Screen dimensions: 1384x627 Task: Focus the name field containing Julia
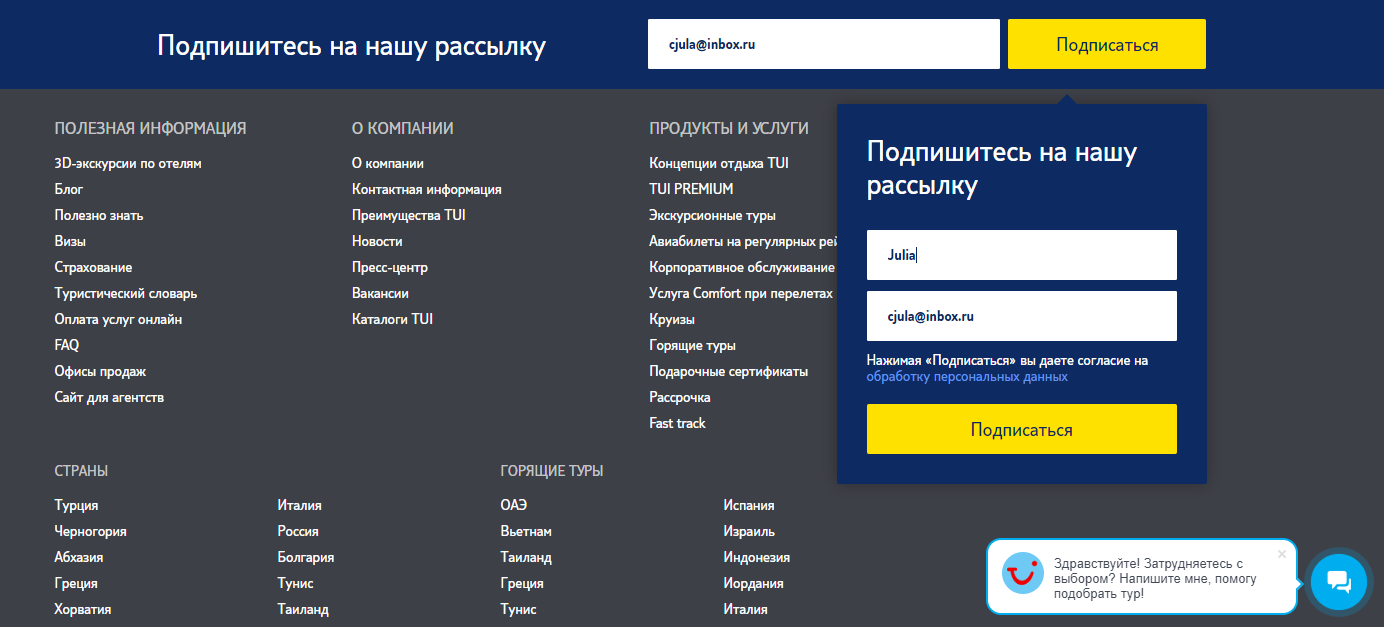click(1021, 255)
